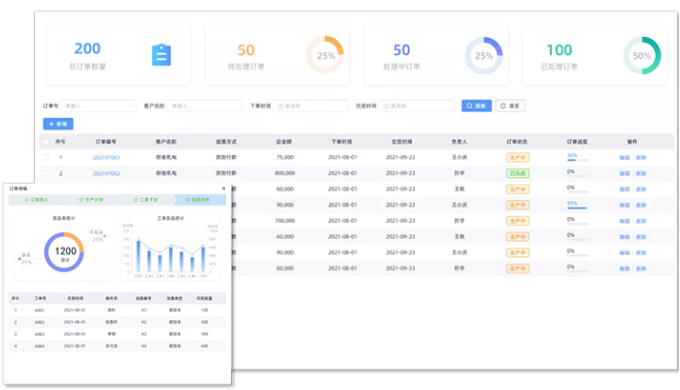The height and width of the screenshot is (390, 680).
Task: Click the customer name input field
Action: 204,106
